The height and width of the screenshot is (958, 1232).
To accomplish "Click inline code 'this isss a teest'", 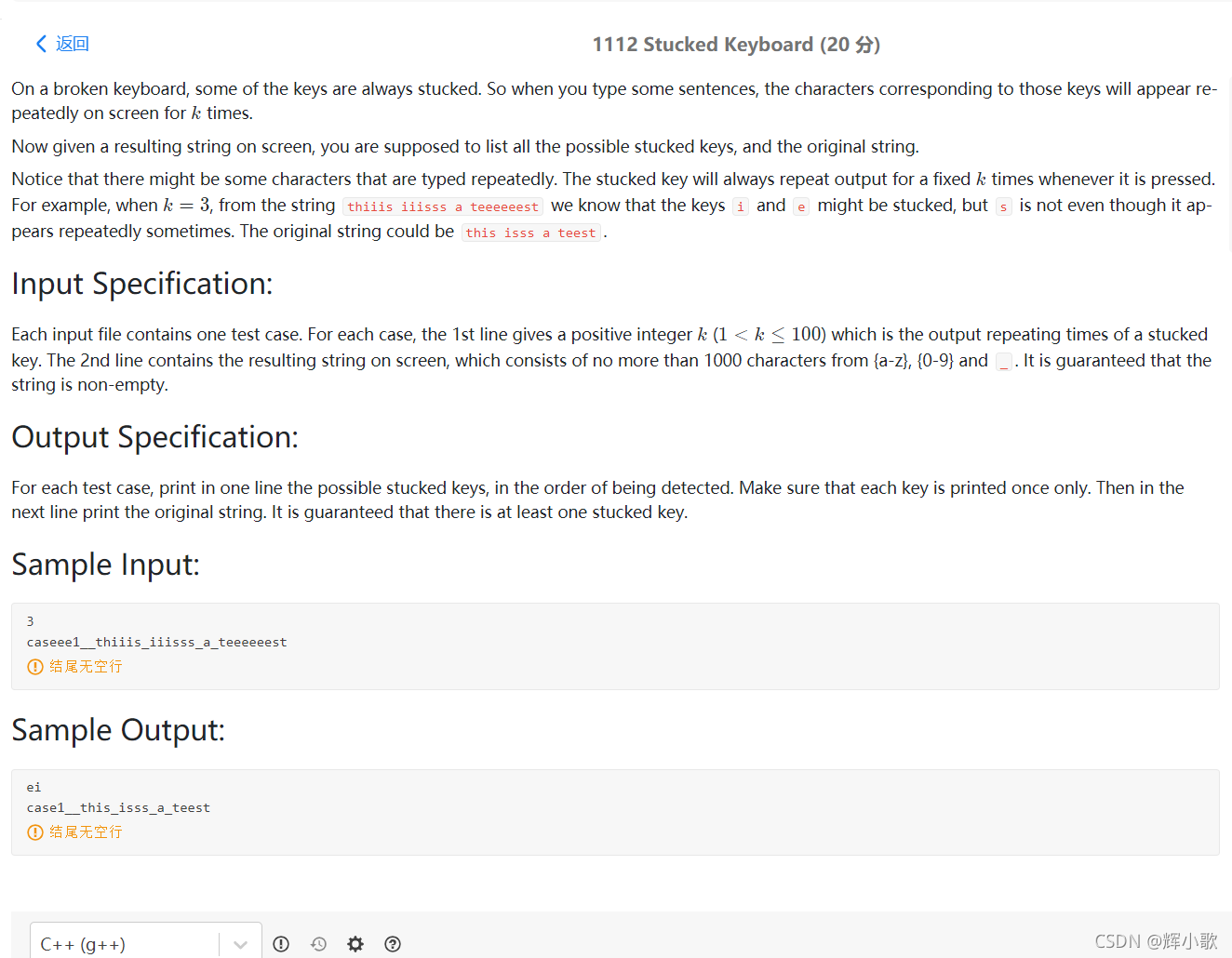I will pos(531,233).
